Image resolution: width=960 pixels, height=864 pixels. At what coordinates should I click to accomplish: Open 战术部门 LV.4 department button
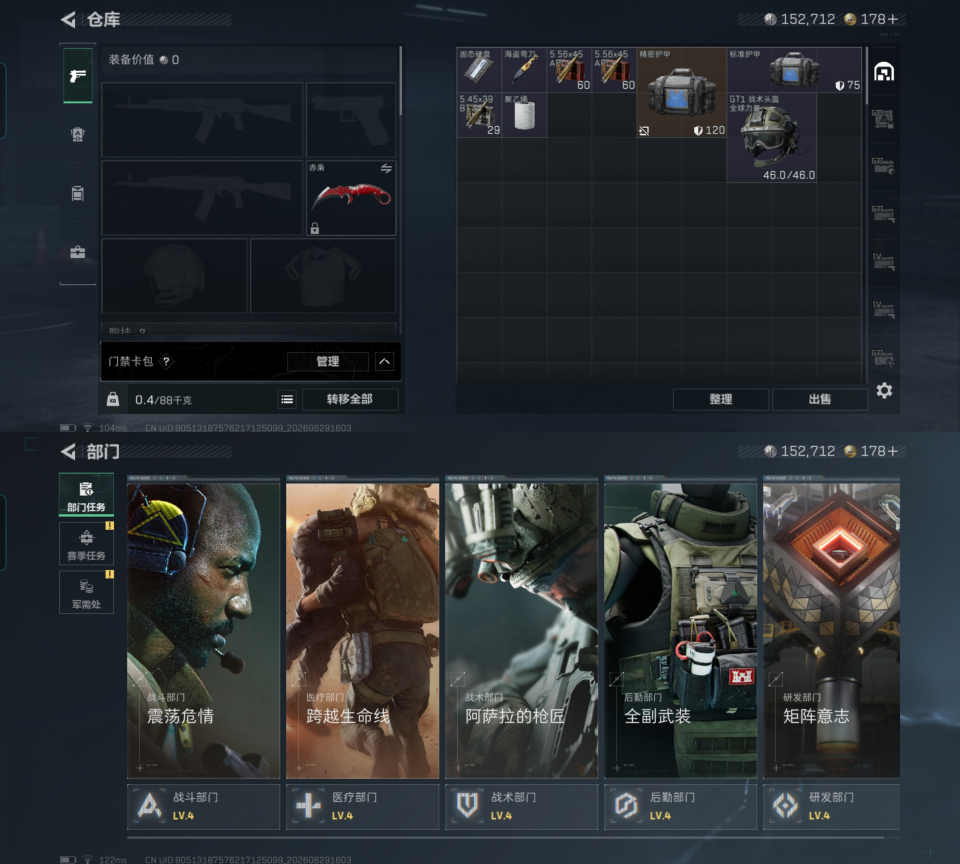(522, 806)
